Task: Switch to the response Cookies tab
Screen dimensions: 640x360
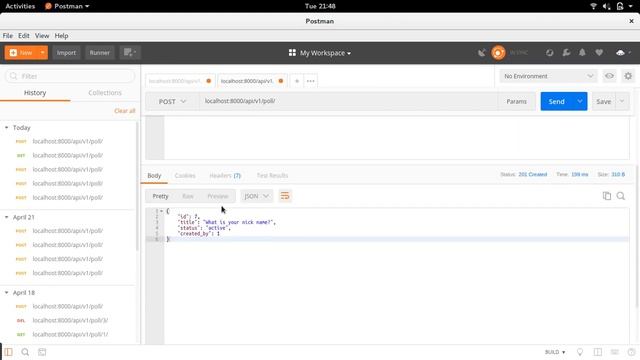Action: 185,176
